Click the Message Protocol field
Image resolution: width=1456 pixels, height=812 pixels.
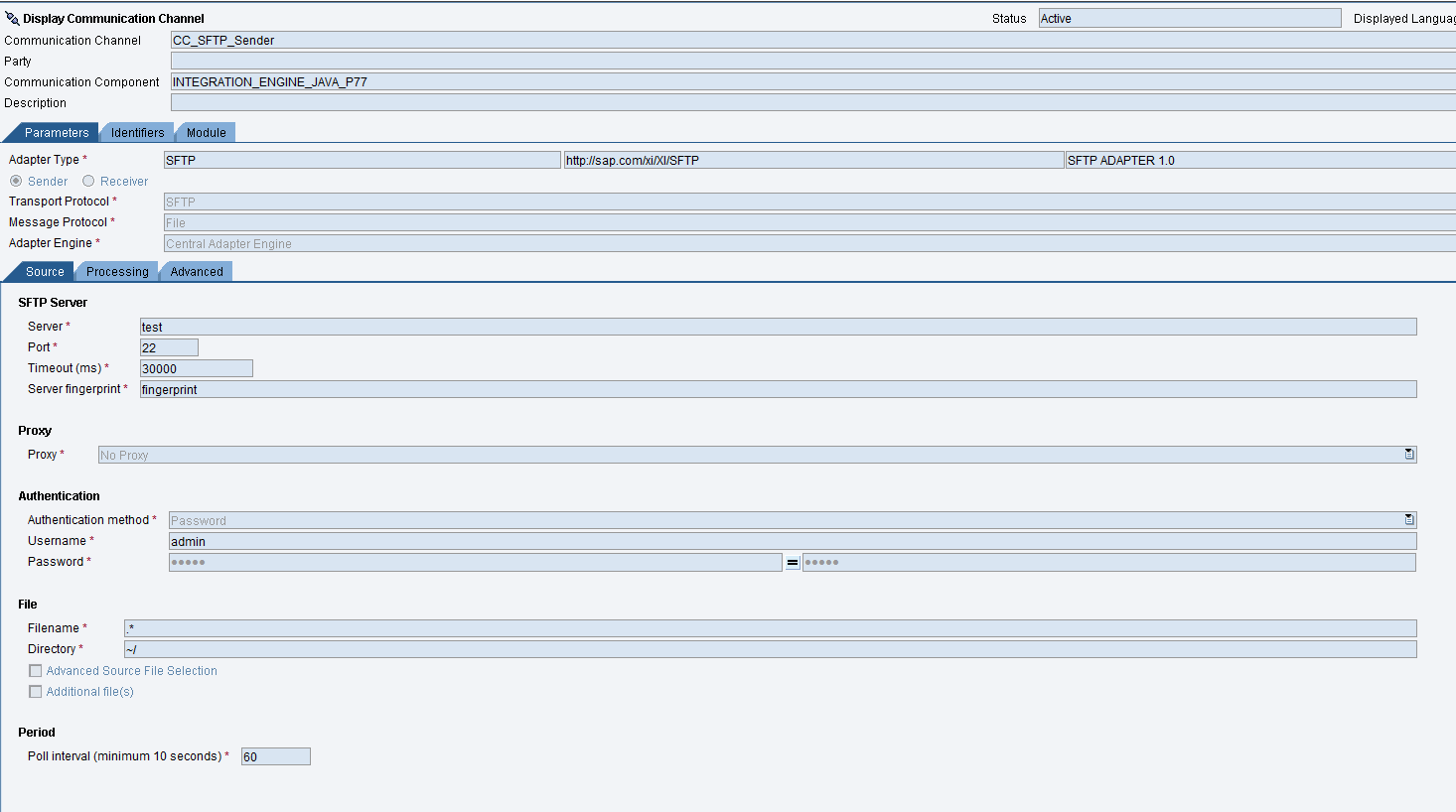(x=809, y=222)
